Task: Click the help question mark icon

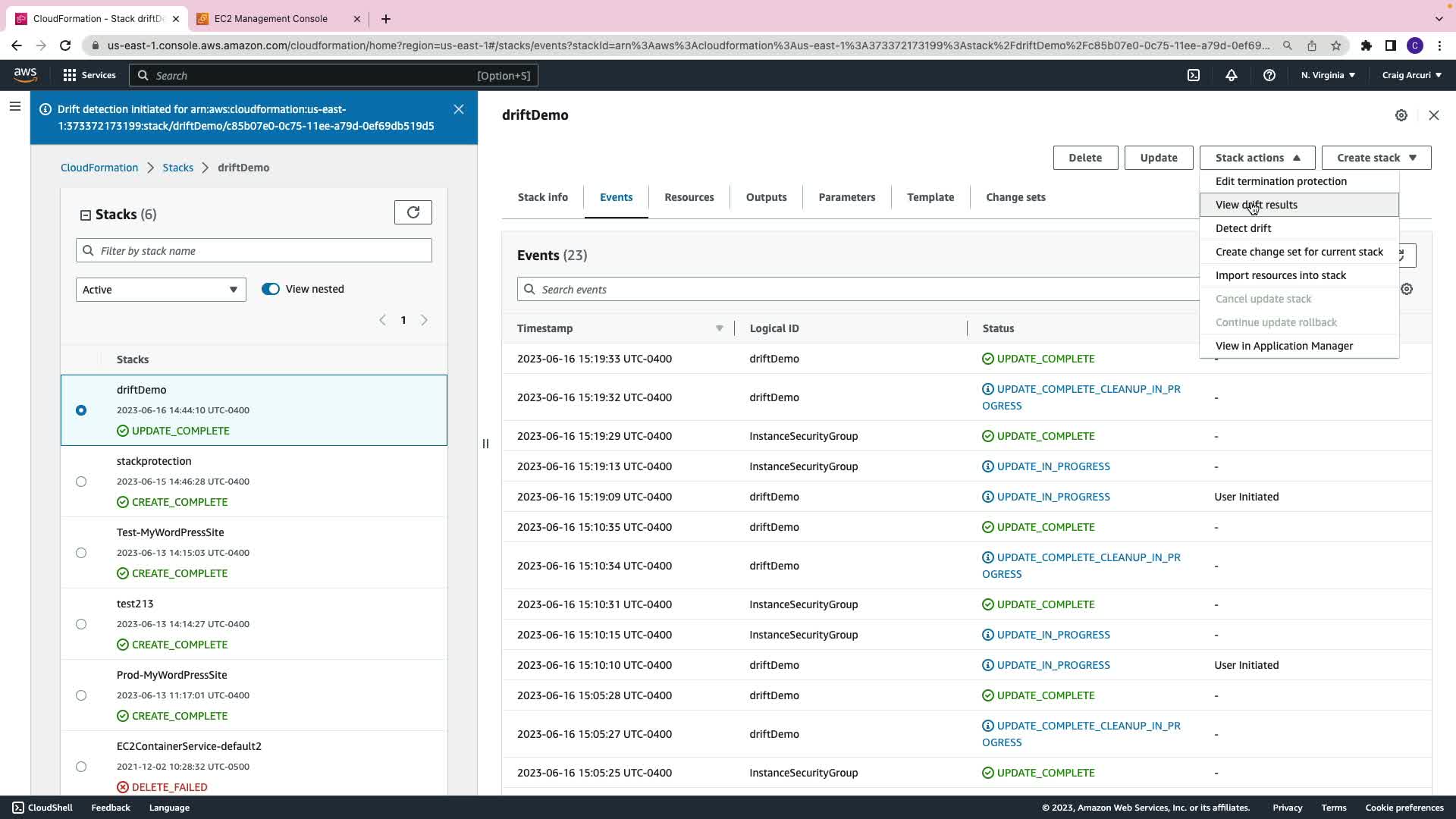Action: (1269, 75)
